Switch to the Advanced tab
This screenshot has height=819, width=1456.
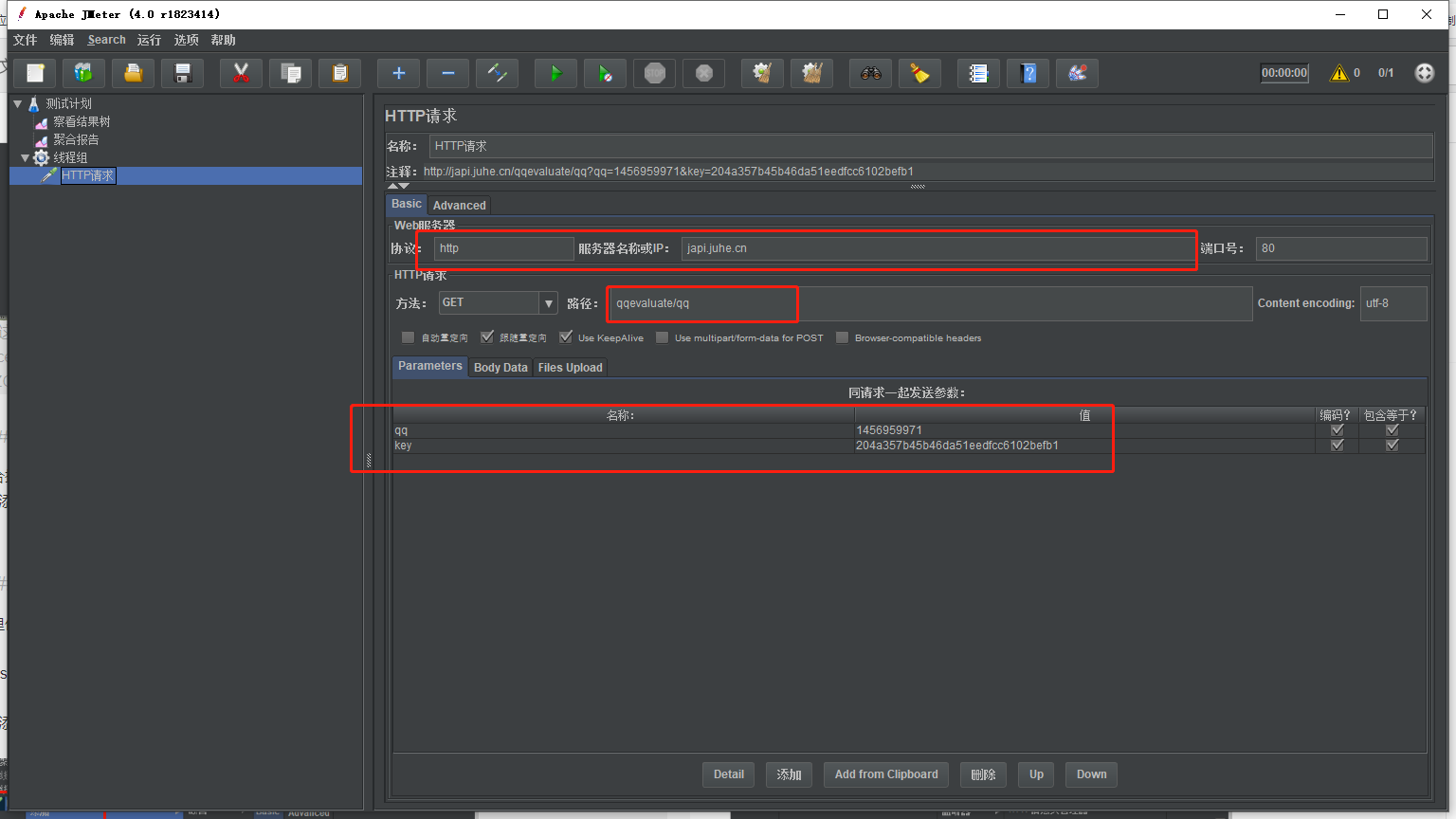pos(460,206)
